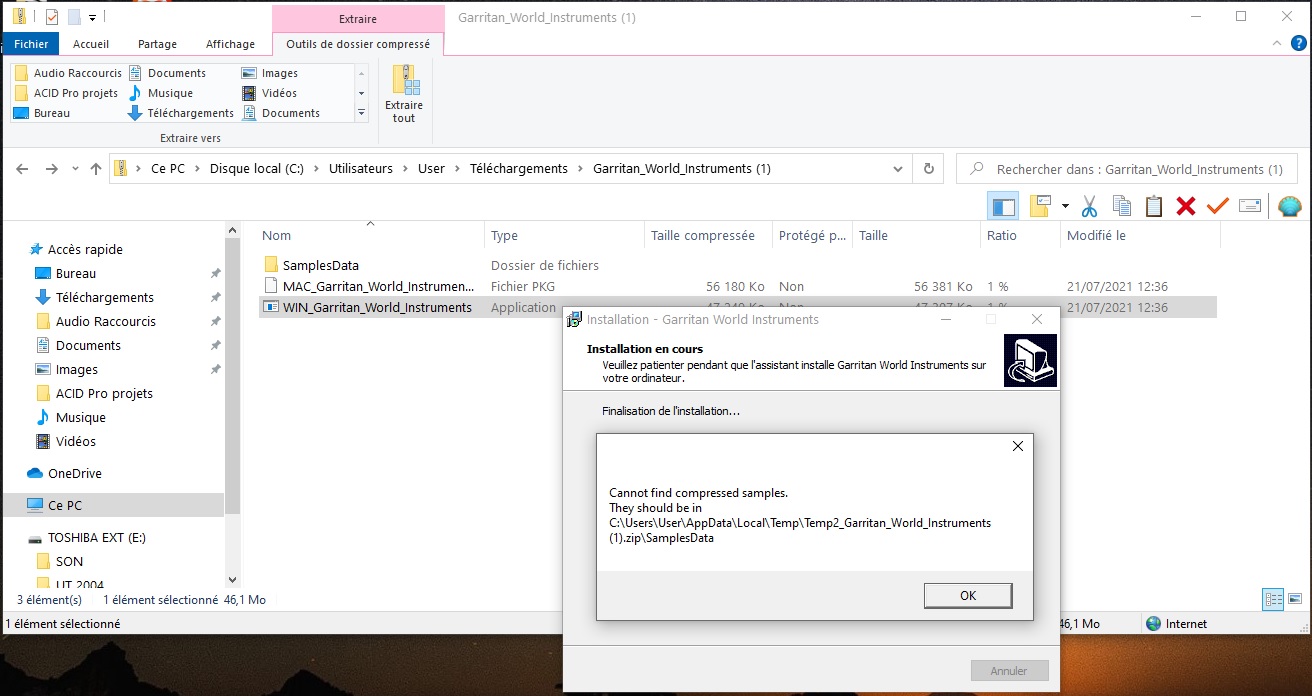The height and width of the screenshot is (696, 1312).
Task: Open the folder options dropdown arrow
Action: (x=1065, y=206)
